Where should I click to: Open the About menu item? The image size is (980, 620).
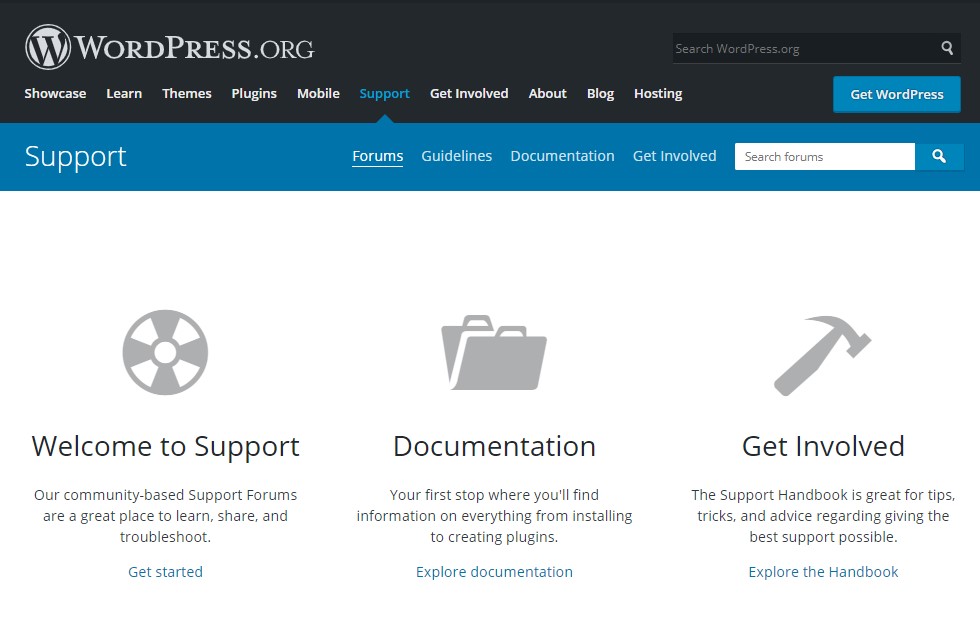pos(548,94)
